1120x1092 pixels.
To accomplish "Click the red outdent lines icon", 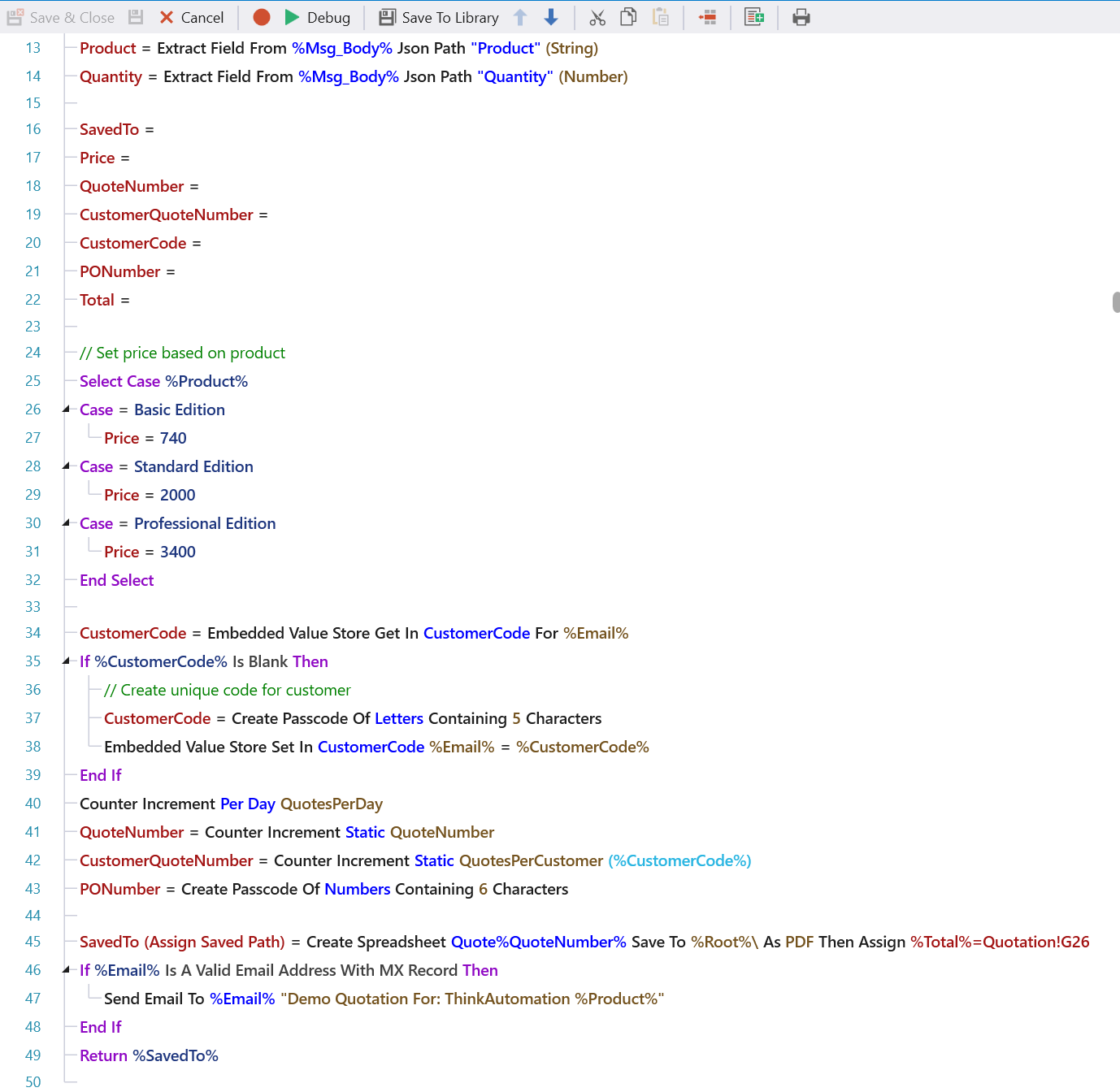I will click(x=707, y=17).
